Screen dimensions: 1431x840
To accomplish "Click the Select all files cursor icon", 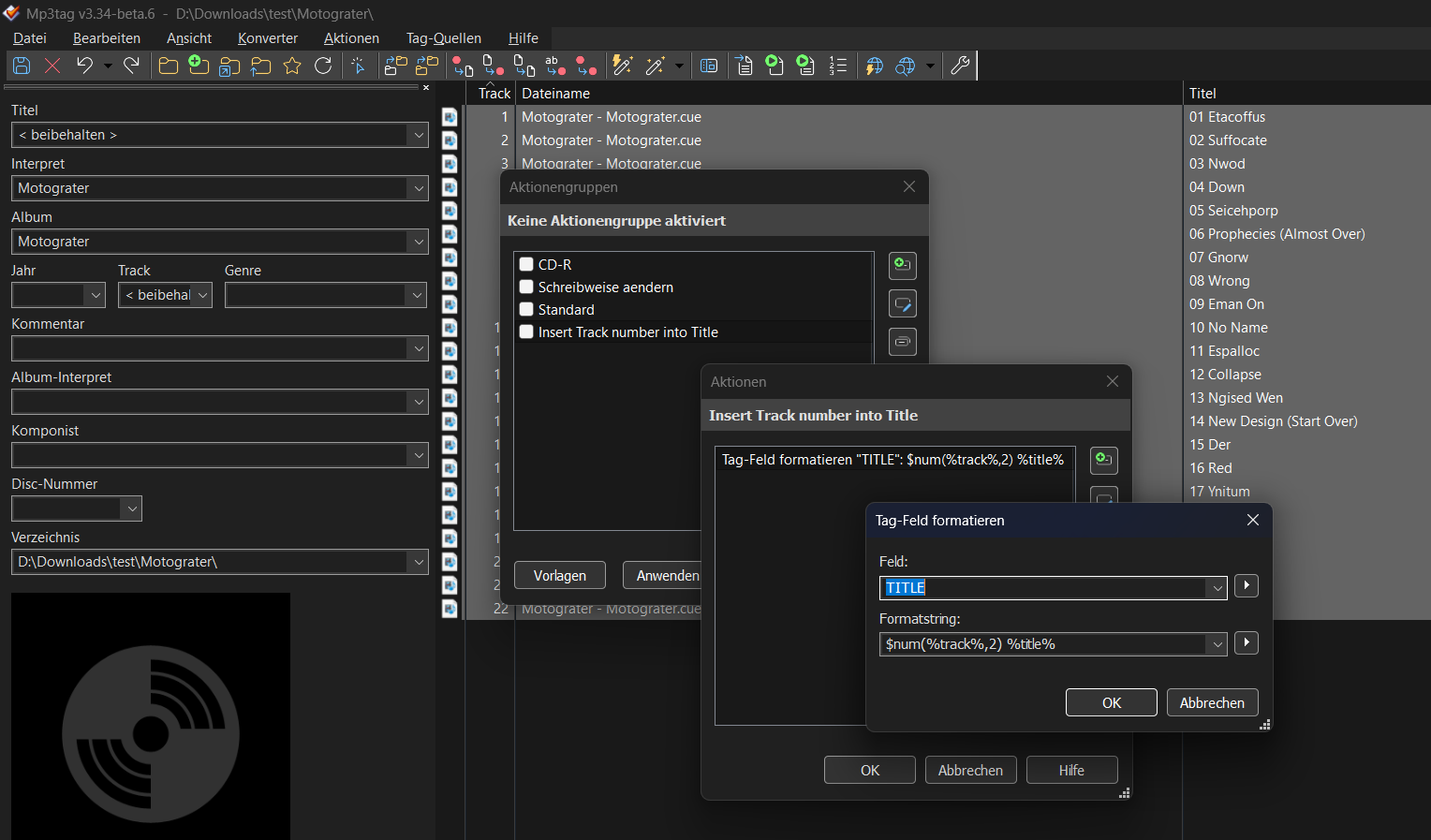I will click(358, 66).
